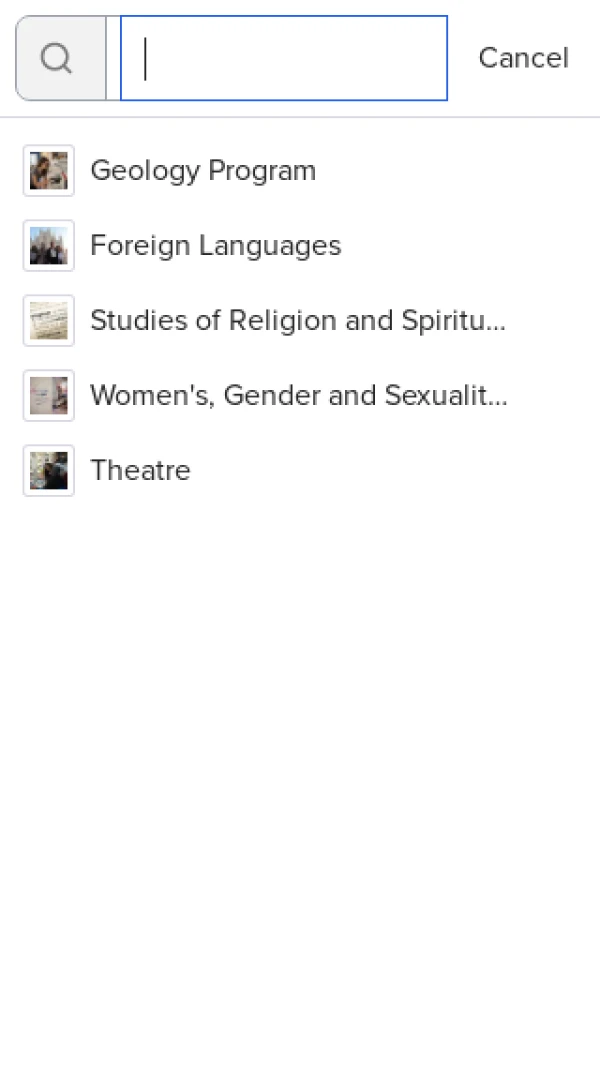The height and width of the screenshot is (1065, 600).
Task: Select the Studies of Religion and Spirituality entry
Action: coord(298,320)
